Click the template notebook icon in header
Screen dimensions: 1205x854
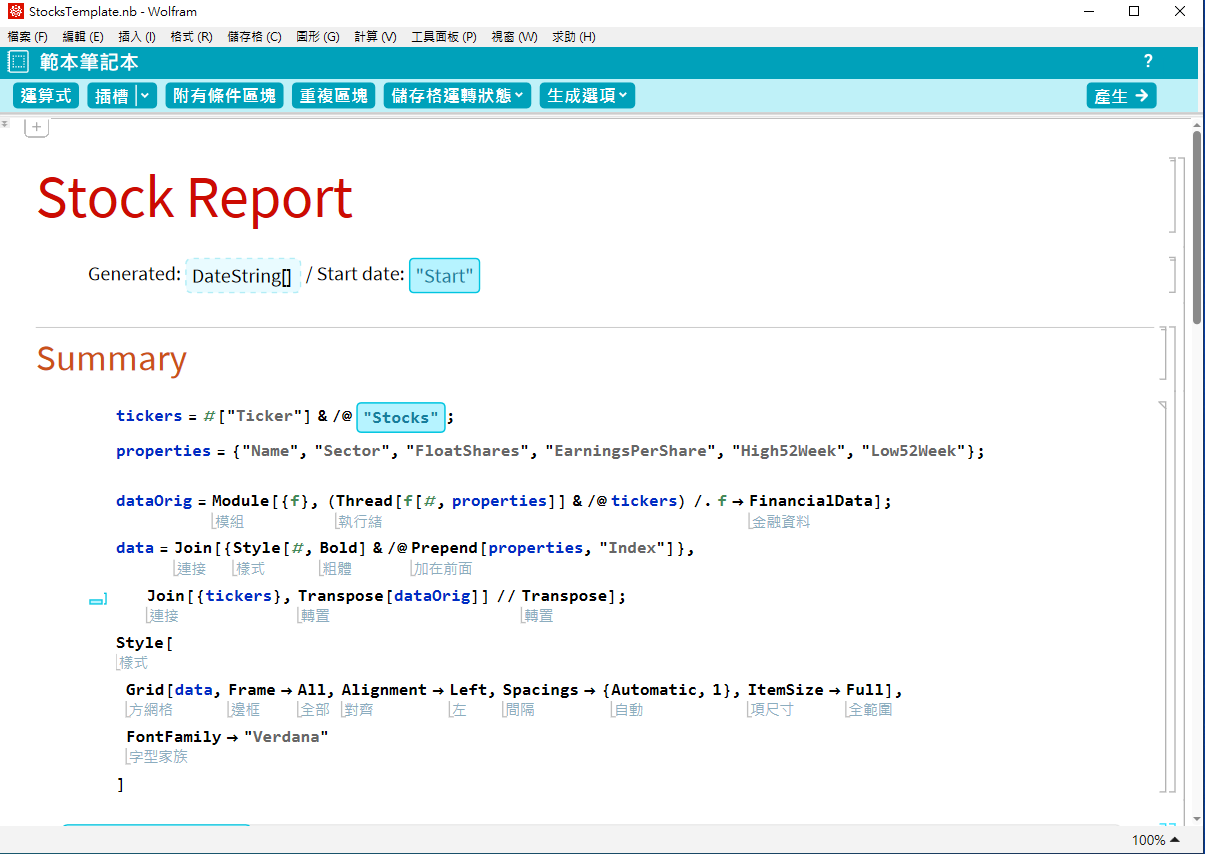tap(18, 62)
